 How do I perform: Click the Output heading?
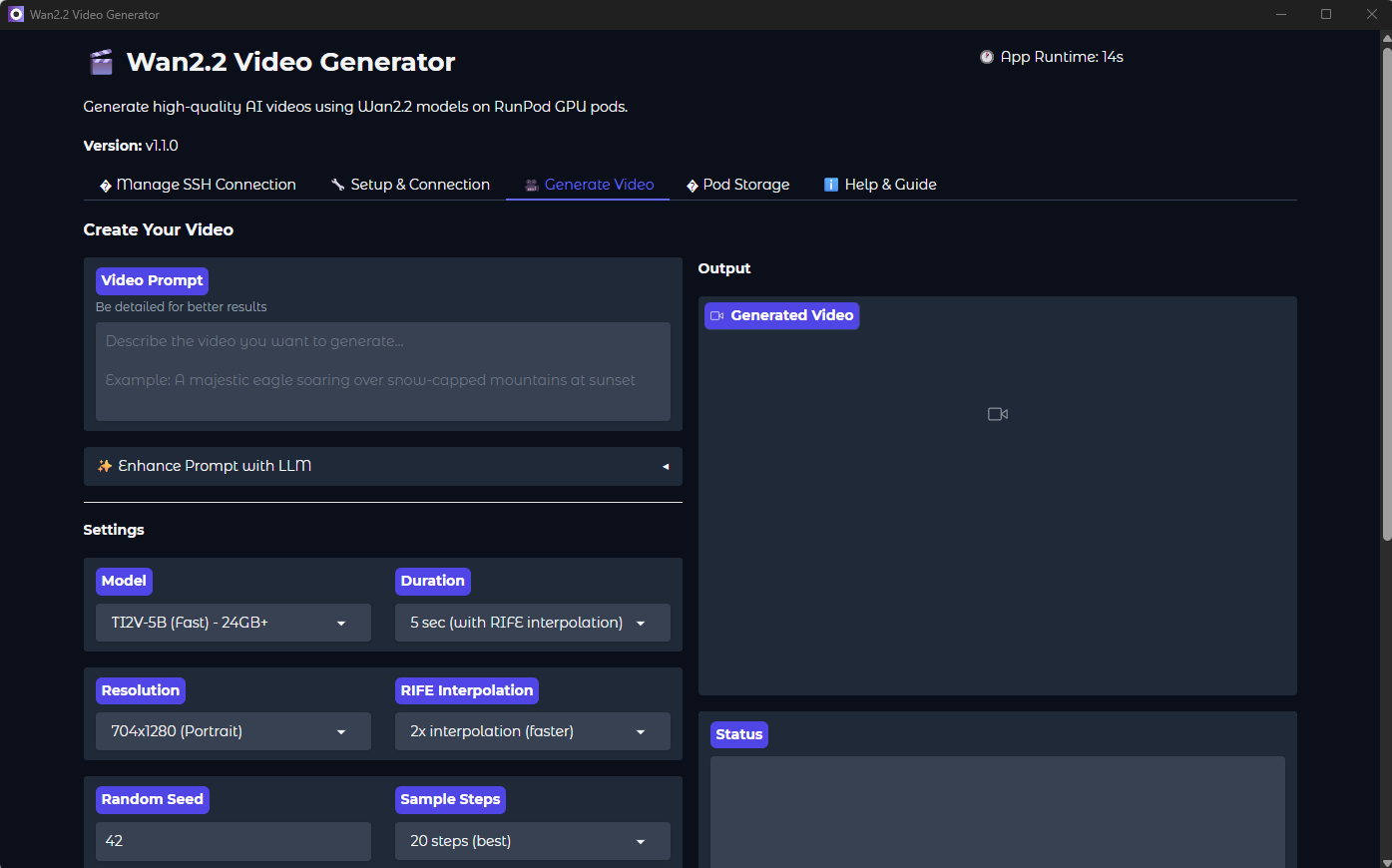tap(724, 268)
